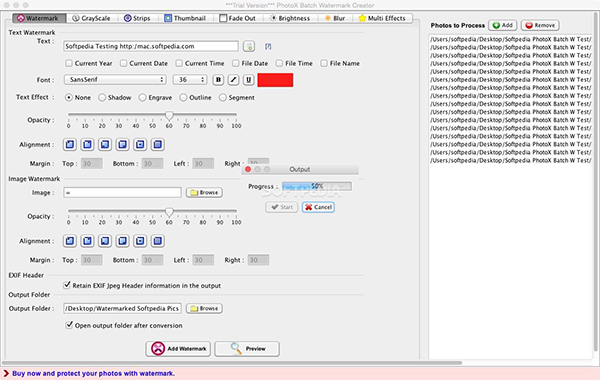
Task: Toggle bold font style
Action: pyautogui.click(x=218, y=80)
